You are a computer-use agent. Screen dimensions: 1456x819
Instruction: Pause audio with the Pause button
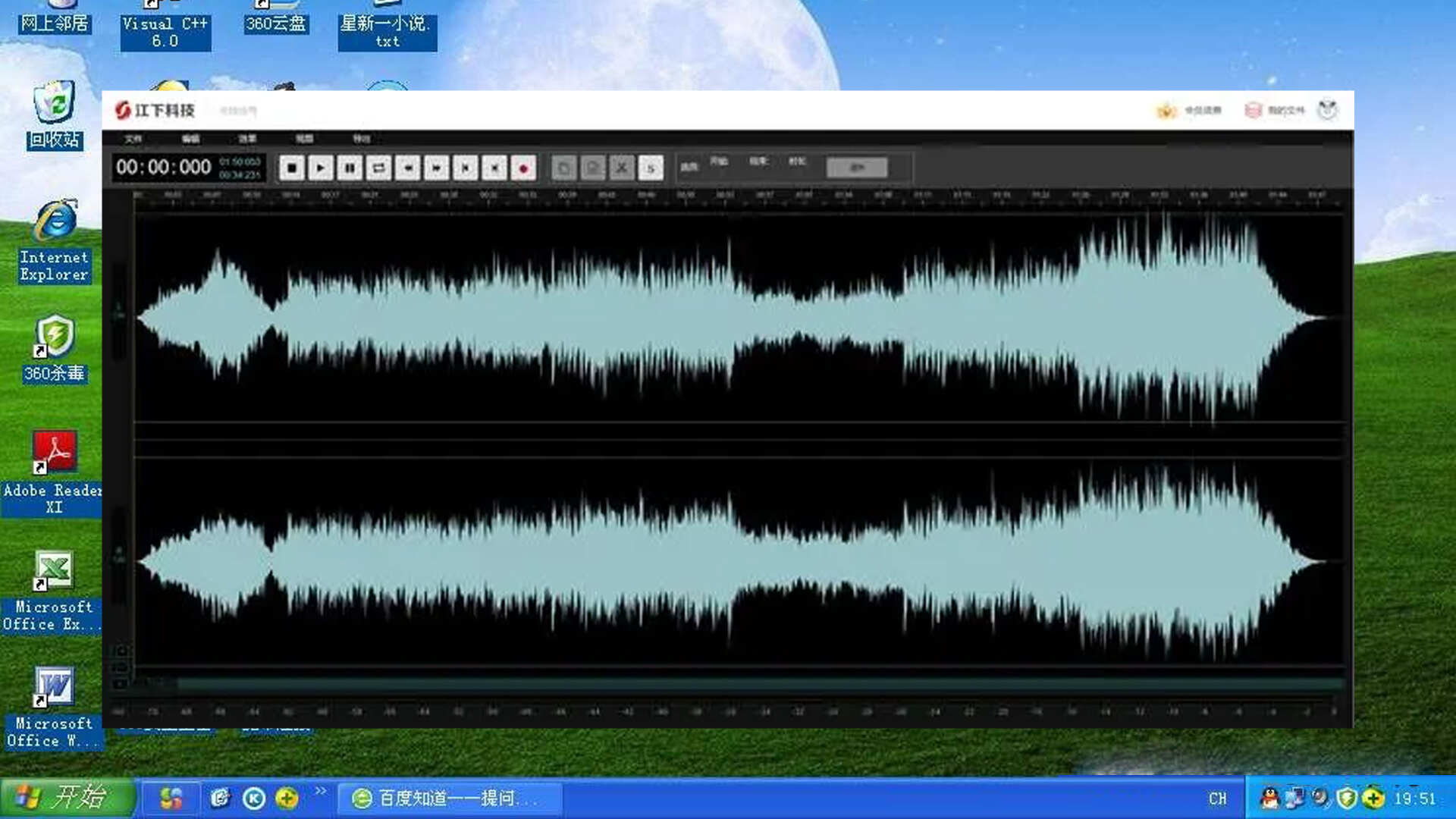coord(350,168)
